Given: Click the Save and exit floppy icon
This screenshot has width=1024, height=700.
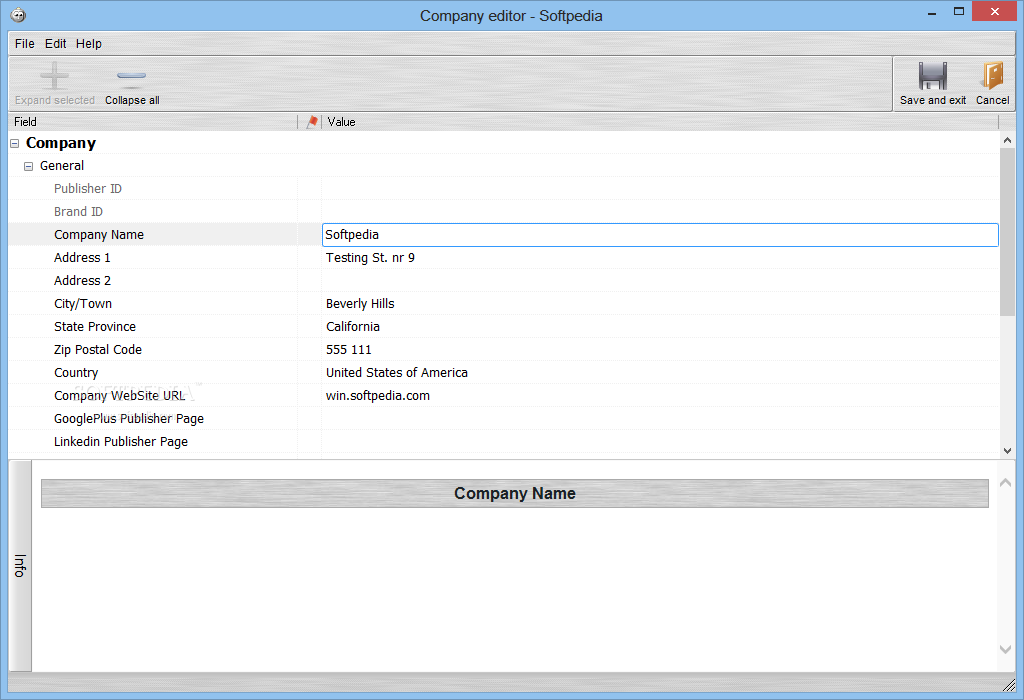Looking at the screenshot, I should point(933,76).
